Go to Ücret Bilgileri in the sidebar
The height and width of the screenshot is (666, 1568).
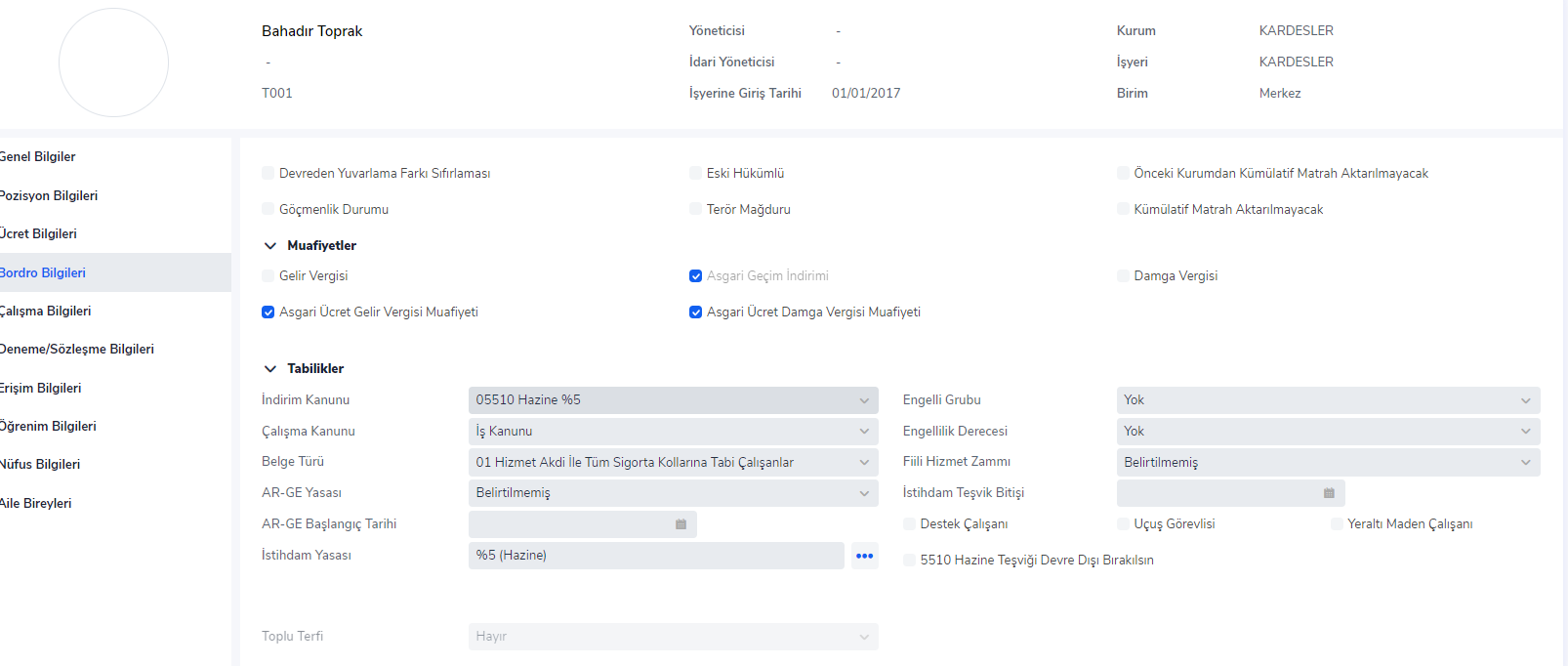coord(39,234)
